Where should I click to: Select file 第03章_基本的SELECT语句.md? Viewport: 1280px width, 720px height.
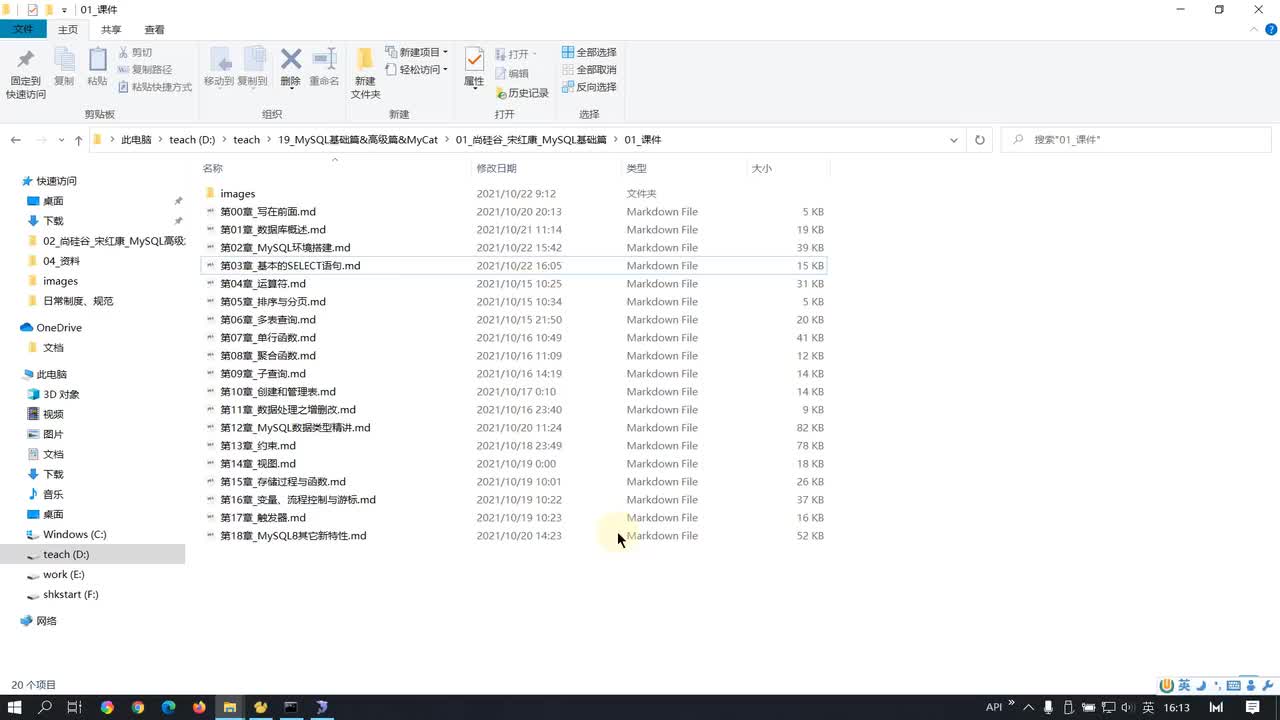(x=514, y=266)
